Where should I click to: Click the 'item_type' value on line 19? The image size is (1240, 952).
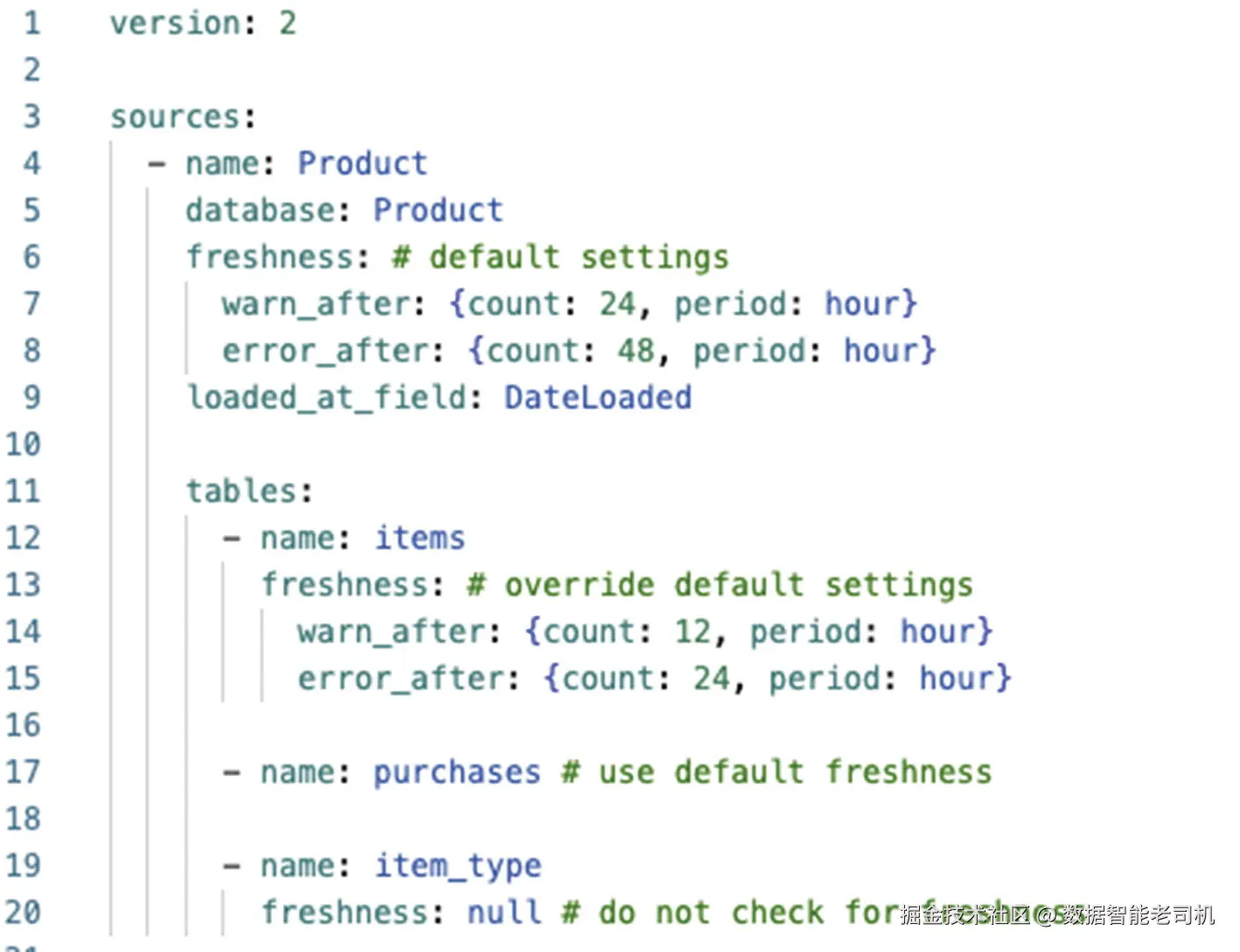coord(458,866)
